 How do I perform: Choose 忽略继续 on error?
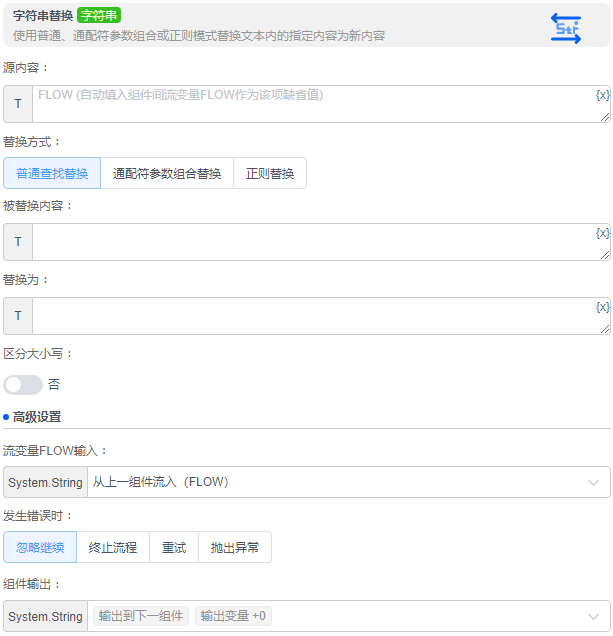[40, 547]
